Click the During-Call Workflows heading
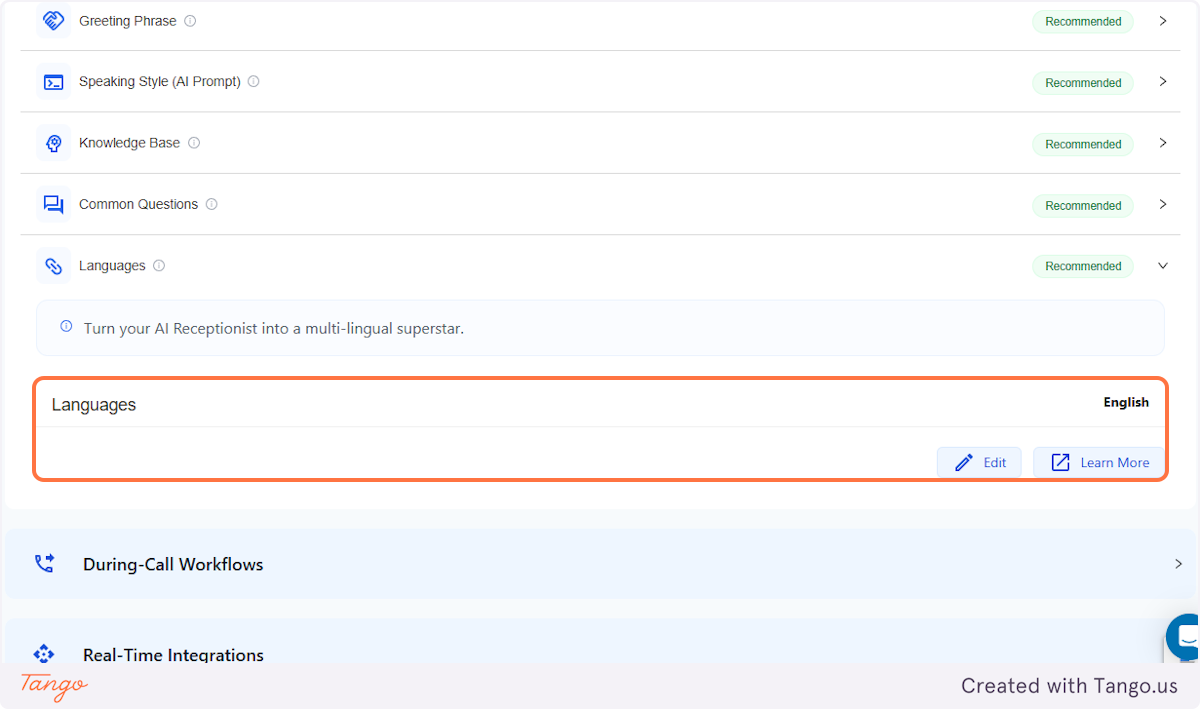 click(173, 564)
